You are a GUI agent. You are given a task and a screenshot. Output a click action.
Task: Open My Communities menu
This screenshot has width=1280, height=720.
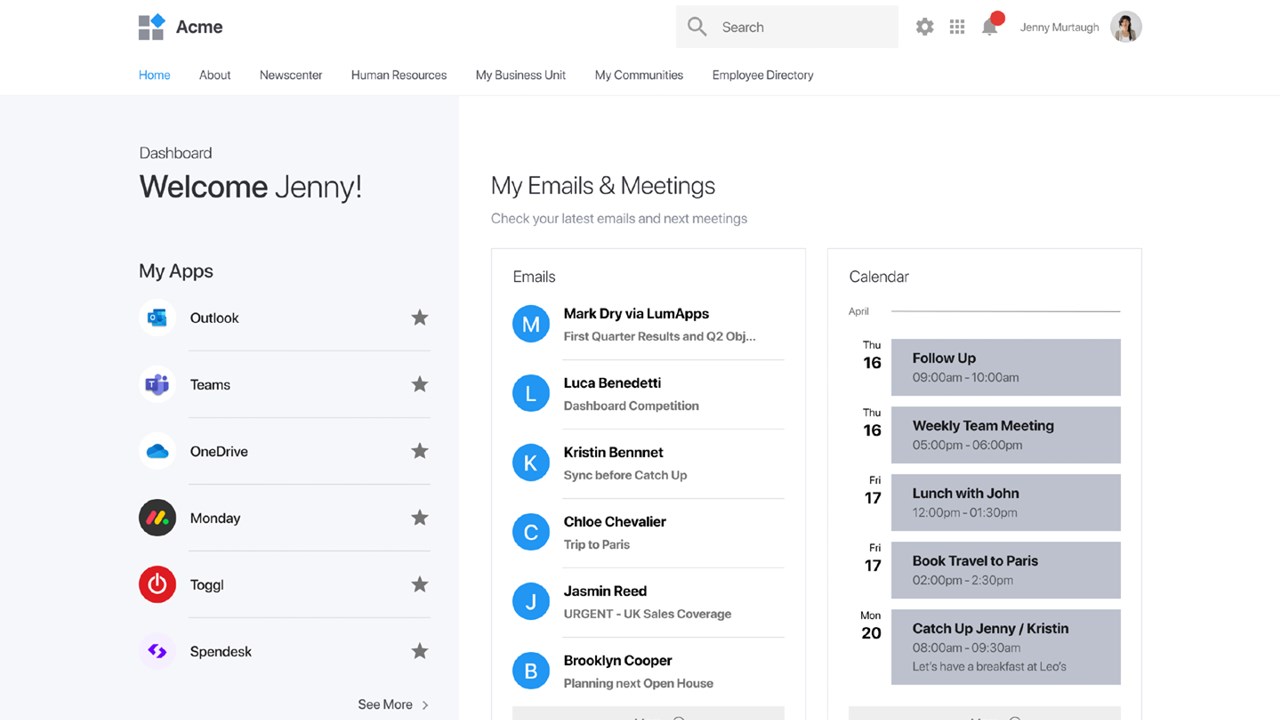(x=639, y=75)
